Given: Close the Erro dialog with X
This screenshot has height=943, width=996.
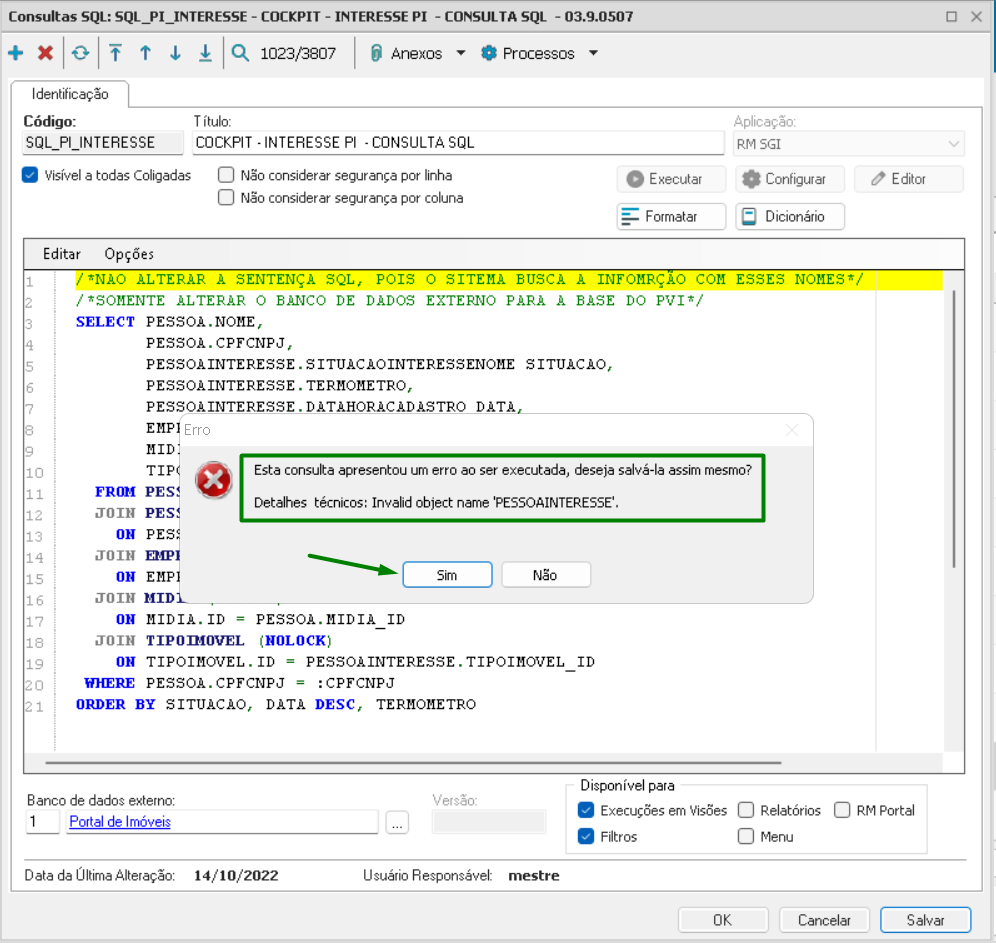Looking at the screenshot, I should pyautogui.click(x=791, y=431).
